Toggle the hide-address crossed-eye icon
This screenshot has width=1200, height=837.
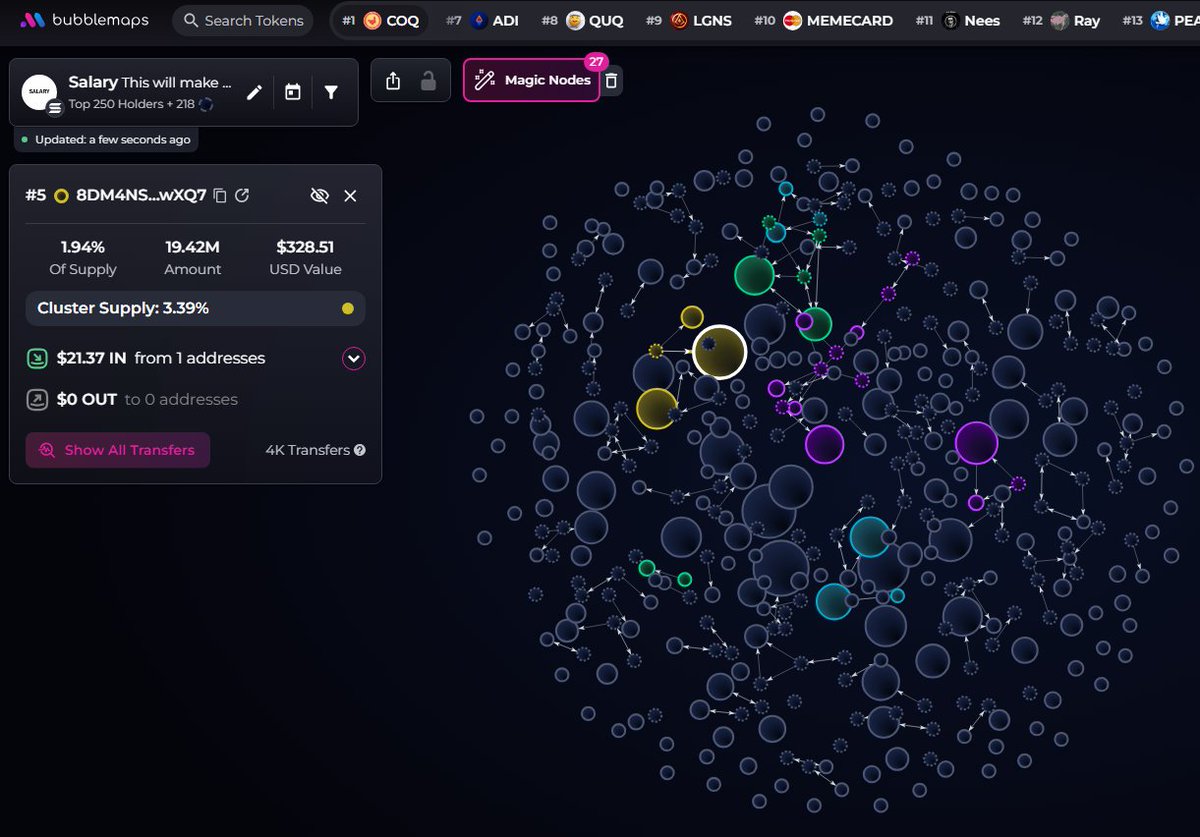[x=319, y=195]
